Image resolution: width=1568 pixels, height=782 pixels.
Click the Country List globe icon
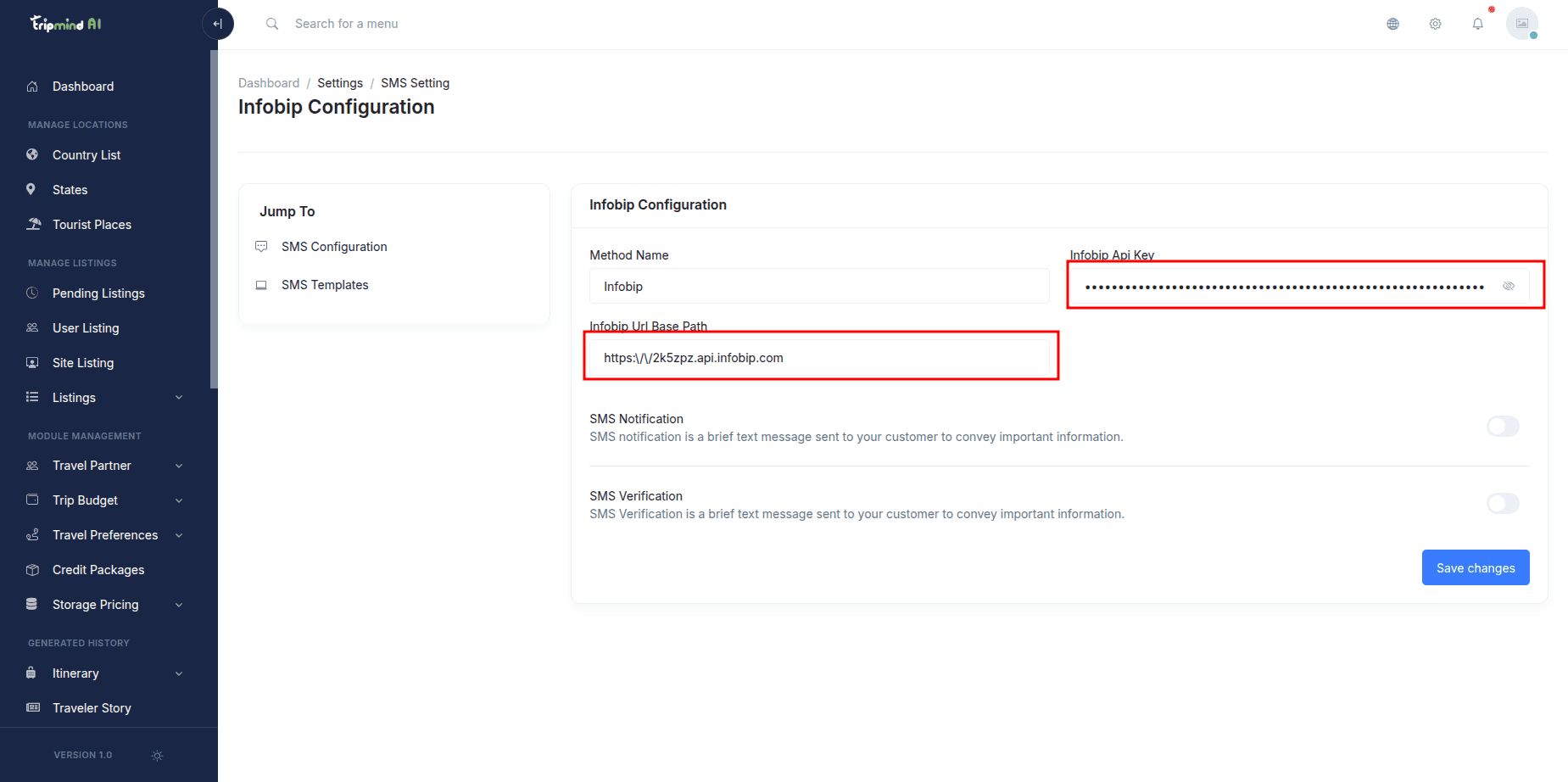[32, 155]
